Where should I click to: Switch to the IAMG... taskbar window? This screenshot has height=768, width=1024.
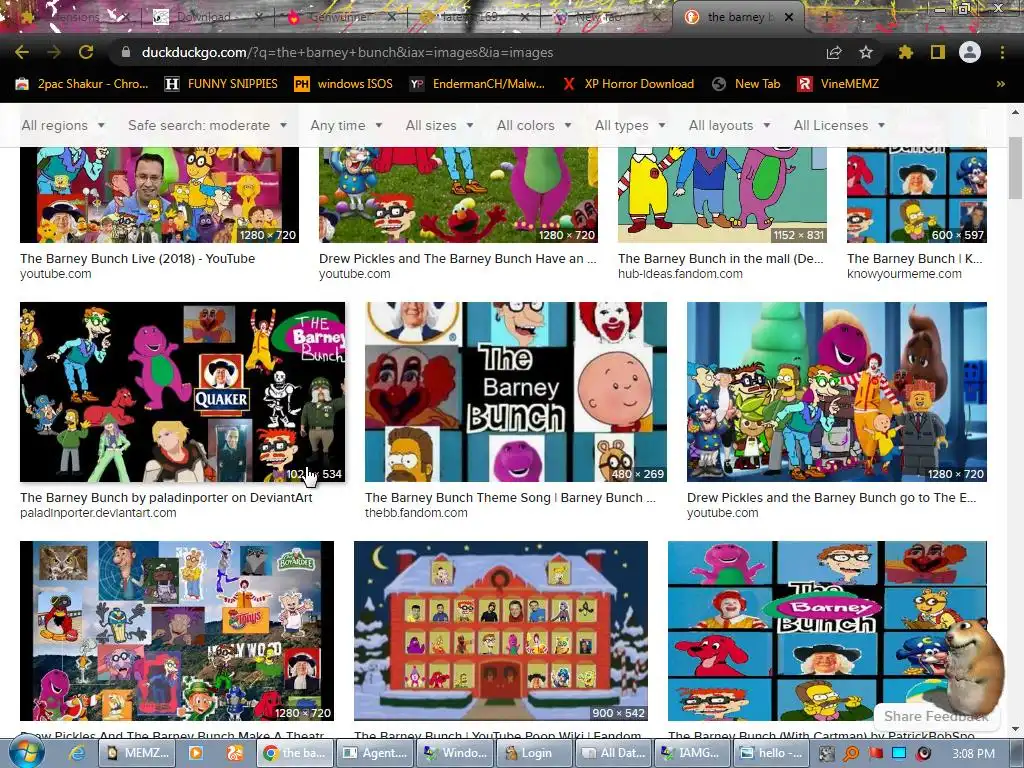694,753
